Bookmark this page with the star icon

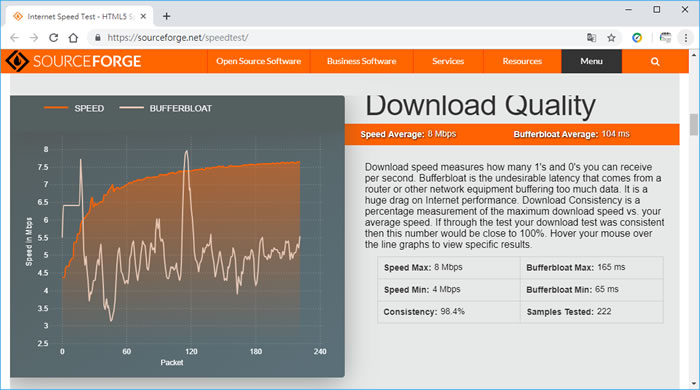click(611, 38)
